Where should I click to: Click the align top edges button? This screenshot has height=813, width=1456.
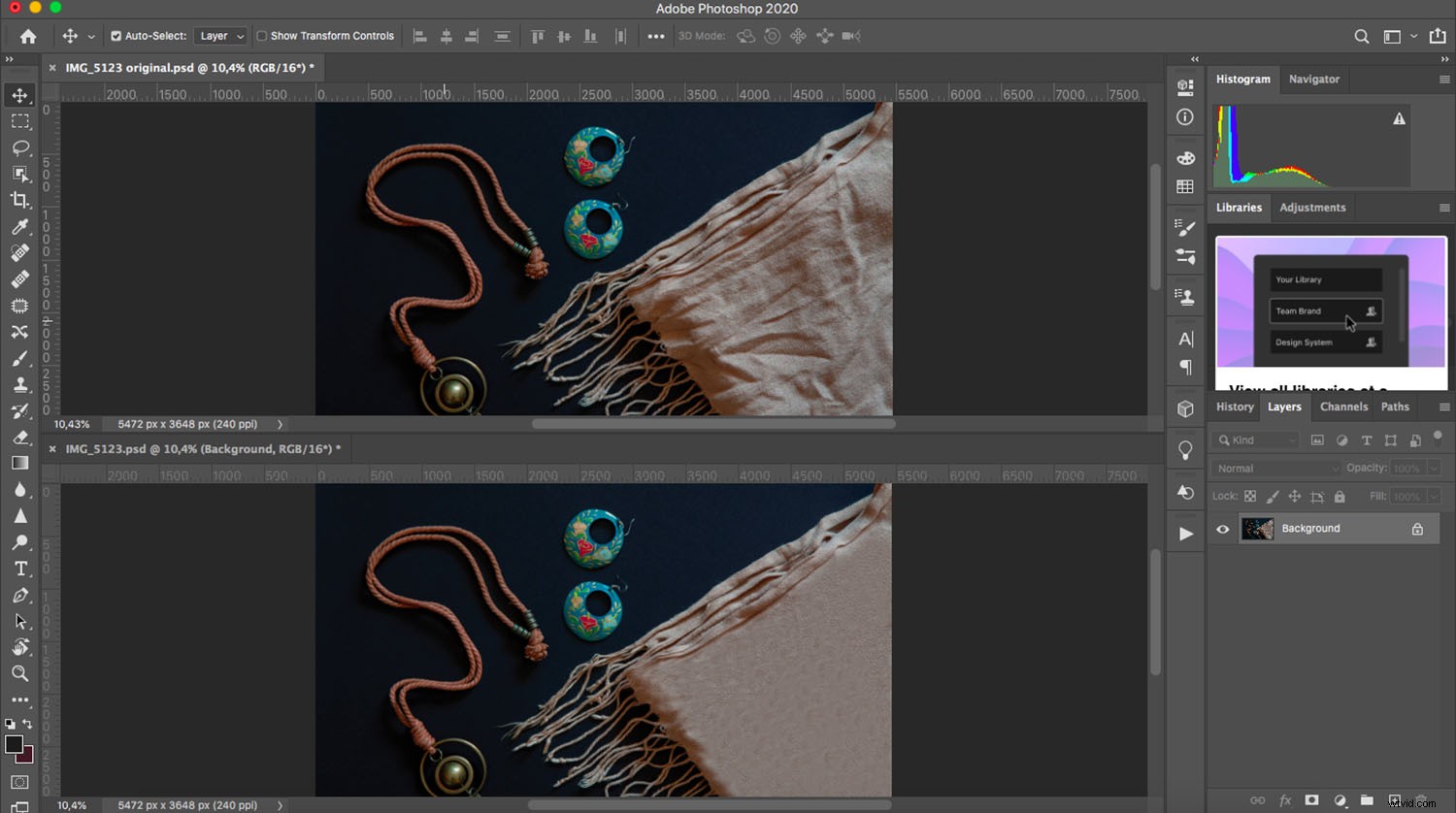538,36
